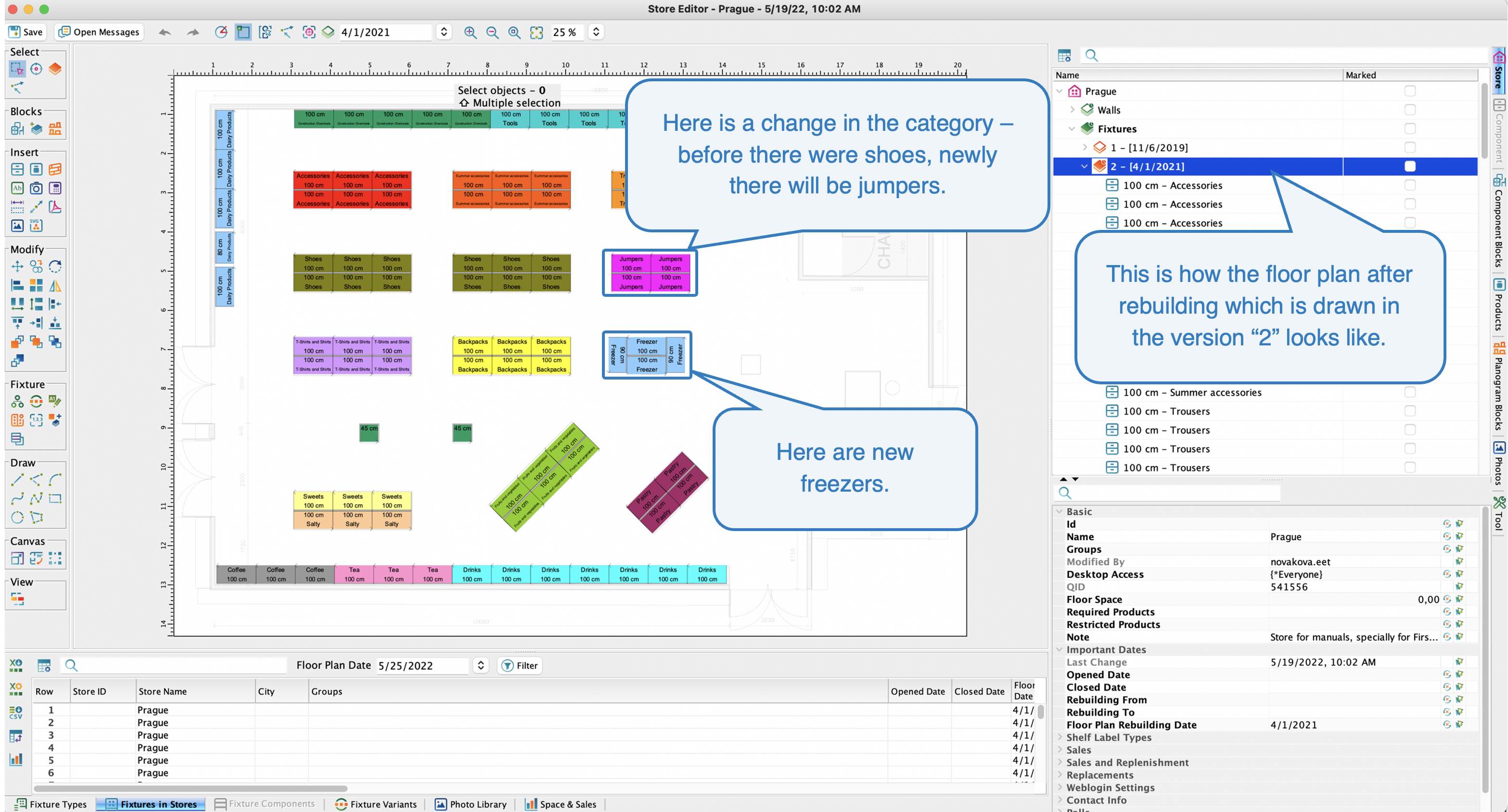Insert an image with the picture icon
1508x812 pixels.
coord(17,226)
